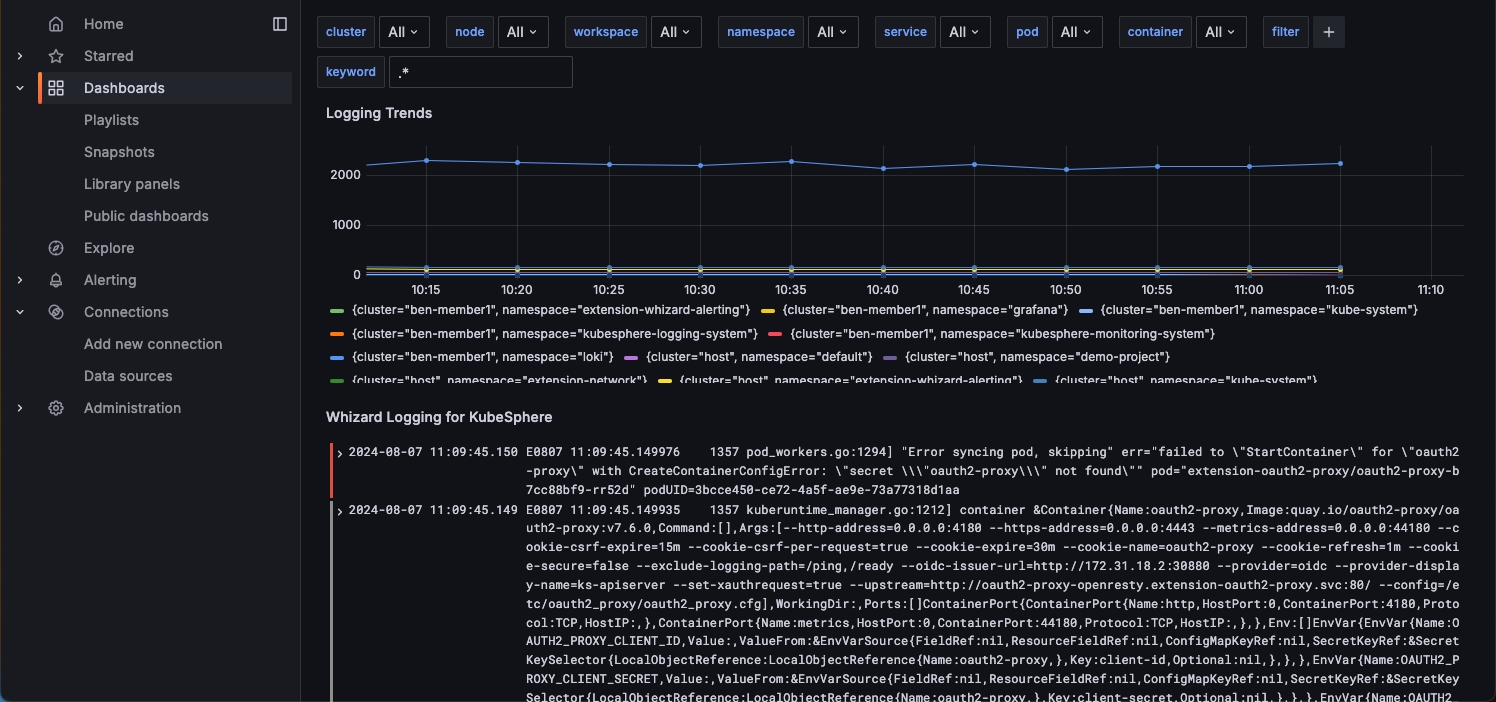Open the Add new connection link

click(x=153, y=344)
